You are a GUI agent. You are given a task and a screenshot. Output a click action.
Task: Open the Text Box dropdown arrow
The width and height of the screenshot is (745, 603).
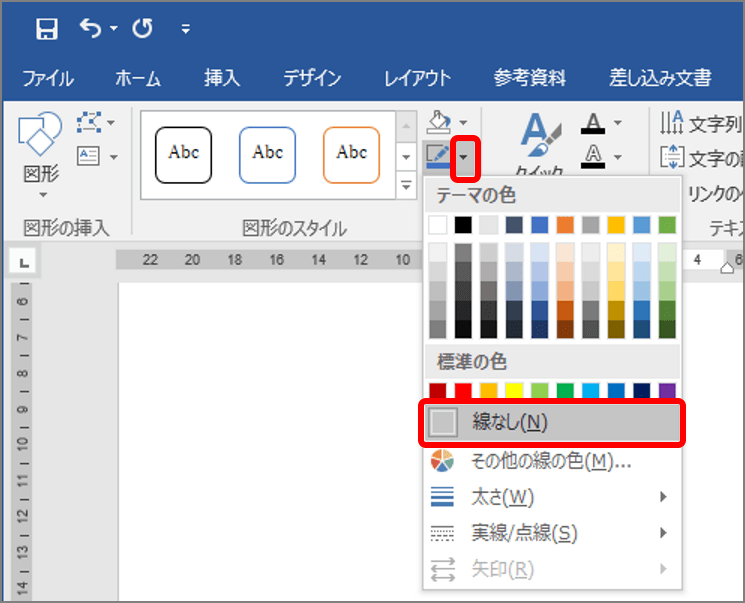click(114, 157)
